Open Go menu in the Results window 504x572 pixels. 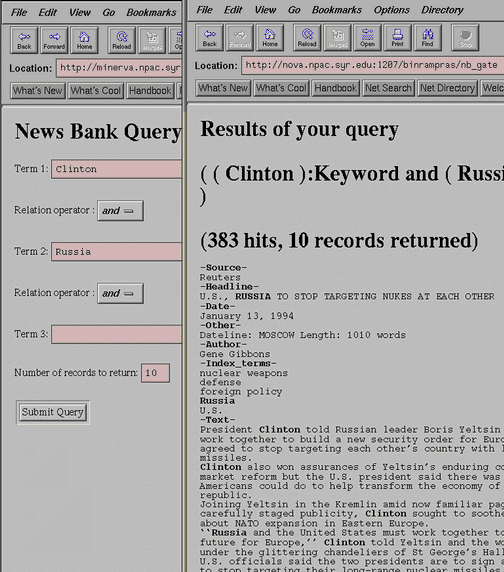(294, 10)
